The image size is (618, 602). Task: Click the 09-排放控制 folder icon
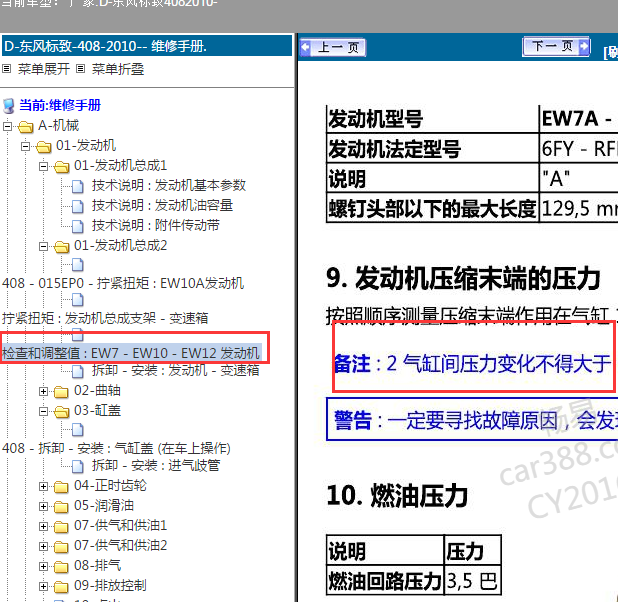(x=61, y=587)
